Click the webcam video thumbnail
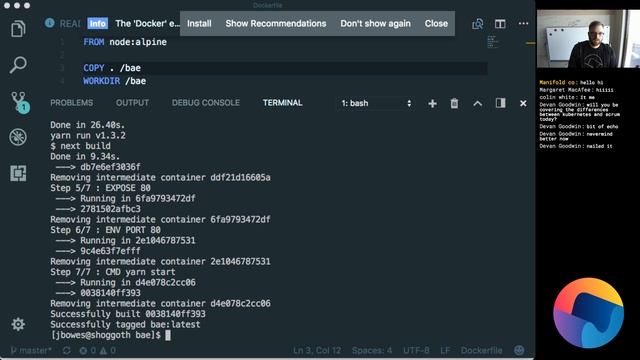The height and width of the screenshot is (360, 640). [x=588, y=38]
